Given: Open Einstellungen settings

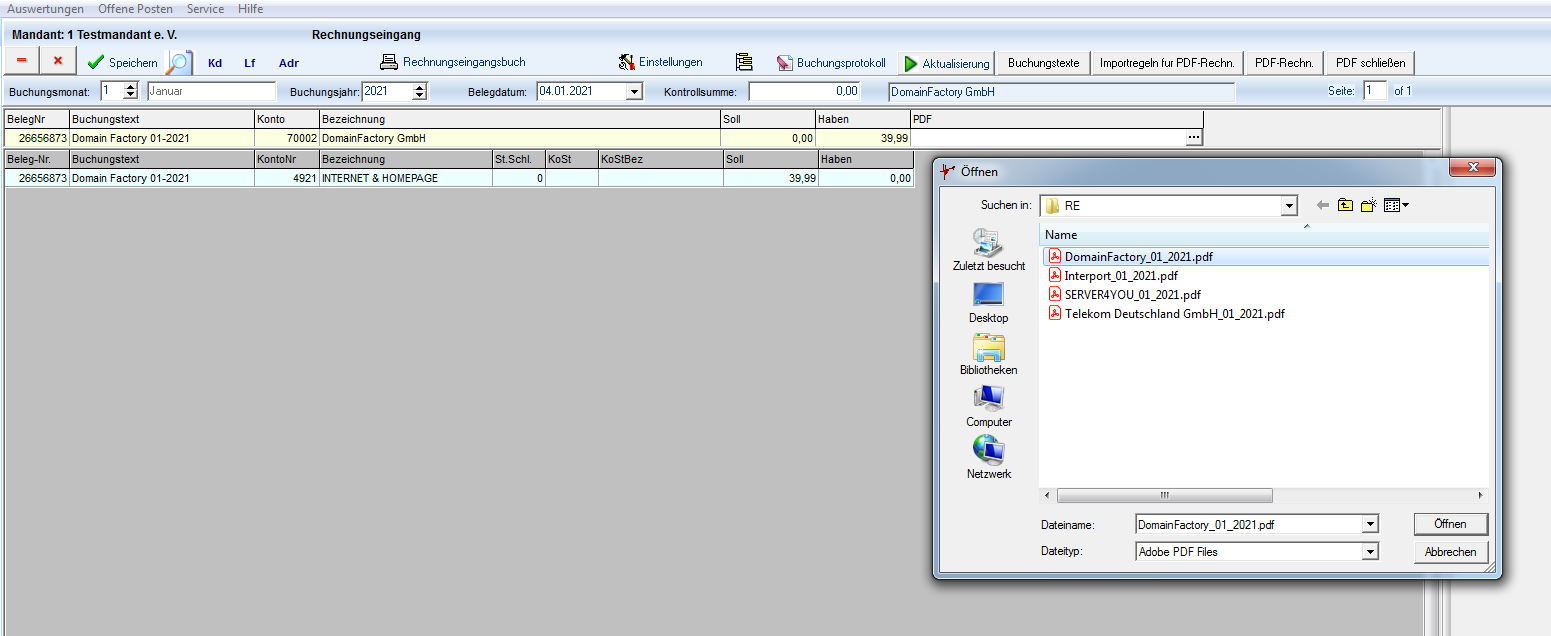Looking at the screenshot, I should tap(660, 62).
